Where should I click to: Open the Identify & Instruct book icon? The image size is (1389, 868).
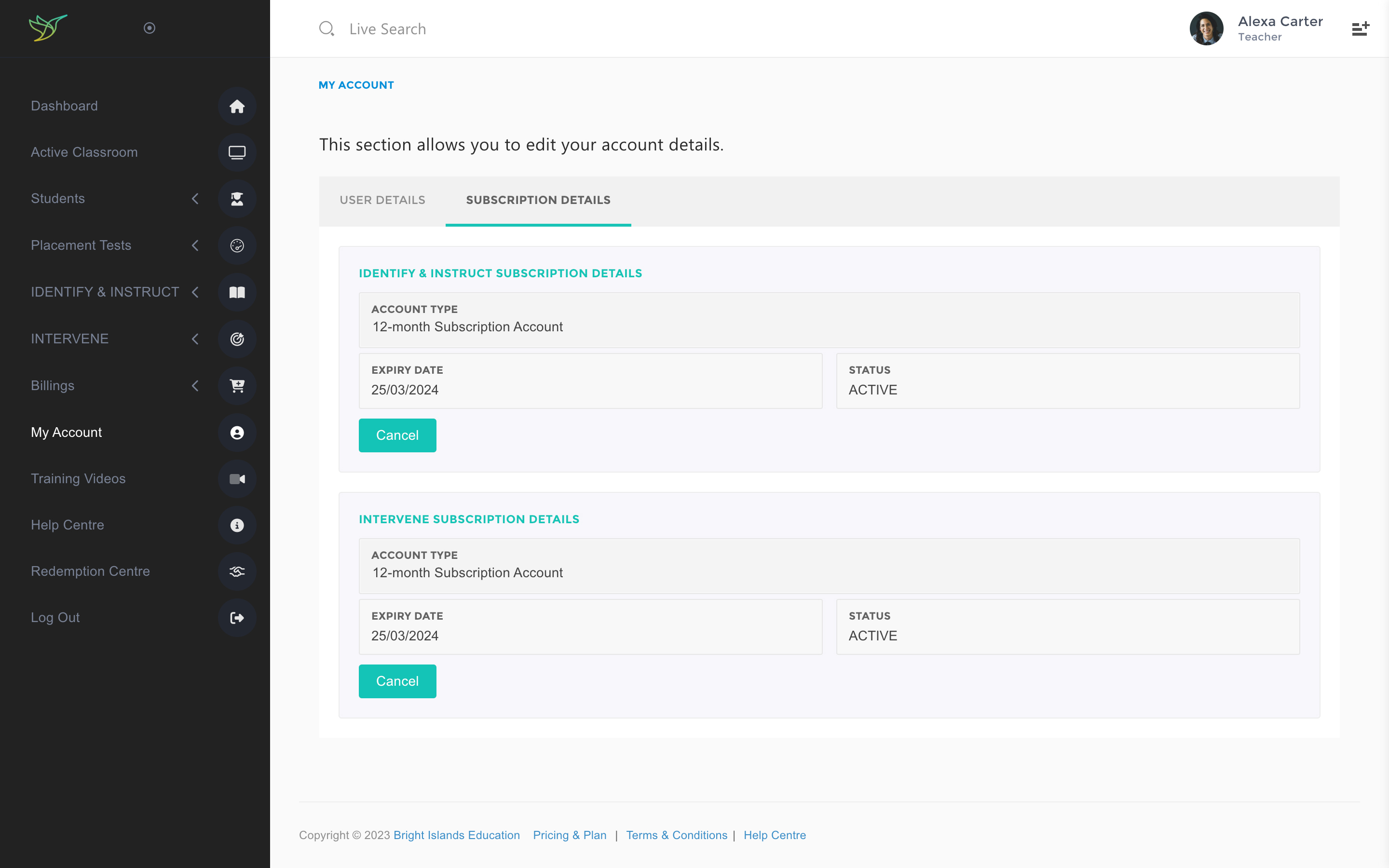point(237,292)
